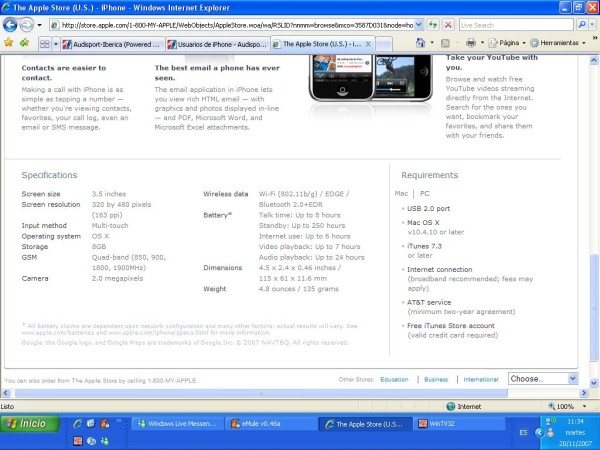600x450 pixels.
Task: Switch to Windows Live Messenger taskbar button
Action: point(177,424)
